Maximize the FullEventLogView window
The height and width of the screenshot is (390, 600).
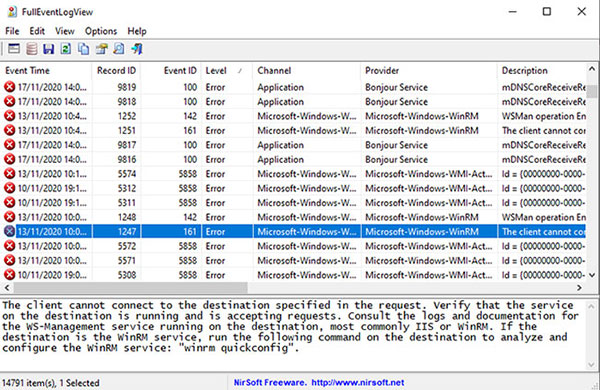pyautogui.click(x=547, y=11)
